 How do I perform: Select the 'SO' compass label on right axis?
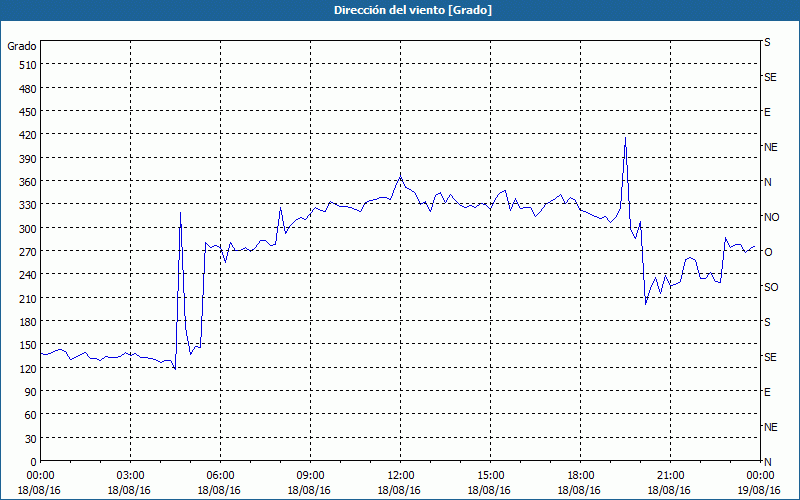(771, 287)
